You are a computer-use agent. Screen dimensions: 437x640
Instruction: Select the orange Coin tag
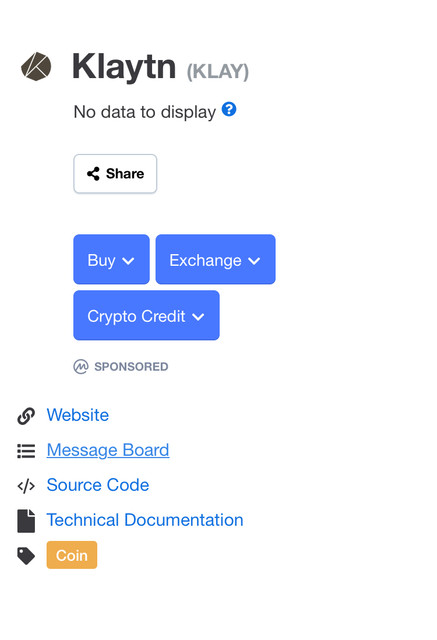coord(72,555)
